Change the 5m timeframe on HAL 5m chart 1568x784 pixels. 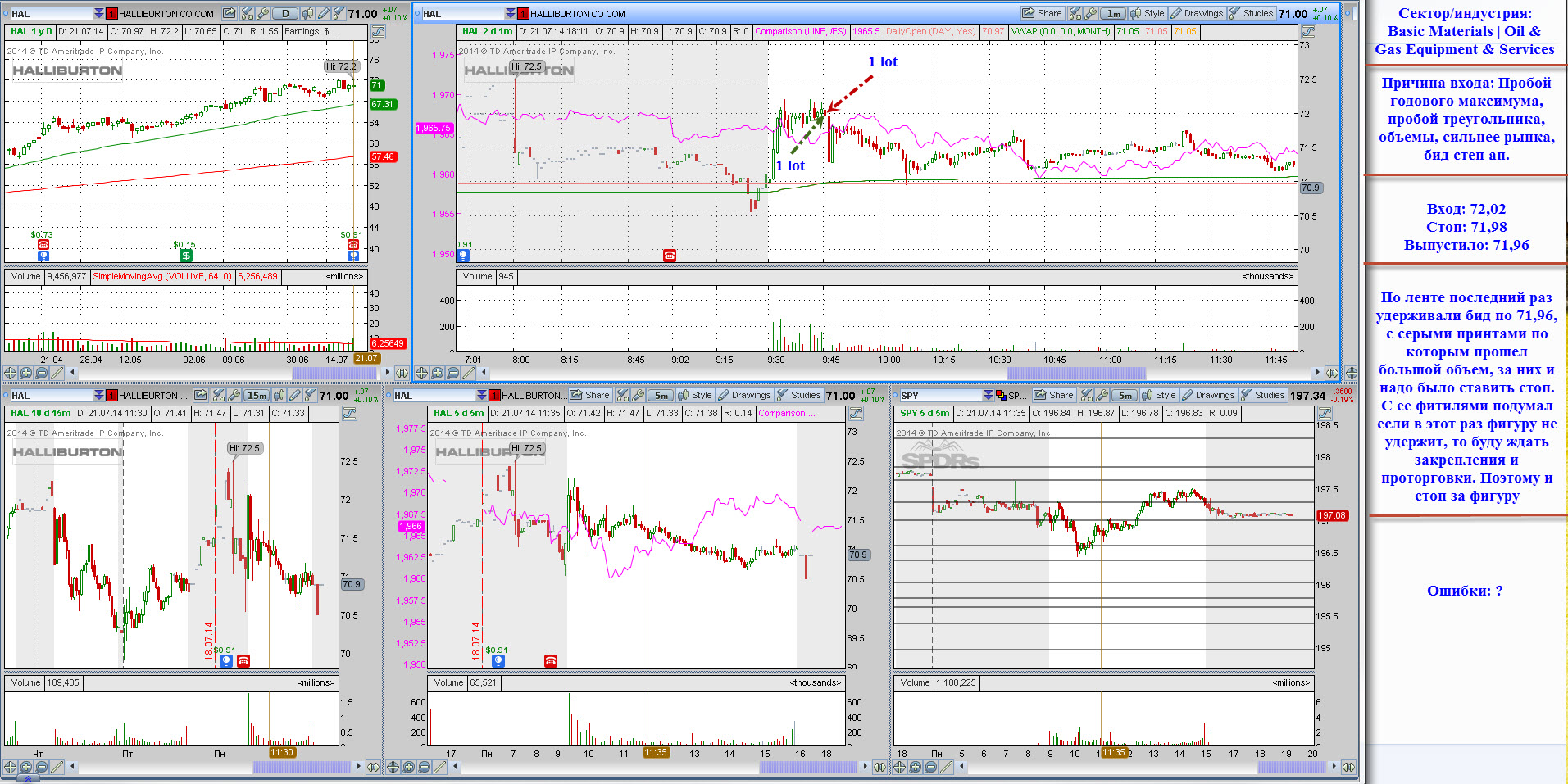[x=661, y=396]
